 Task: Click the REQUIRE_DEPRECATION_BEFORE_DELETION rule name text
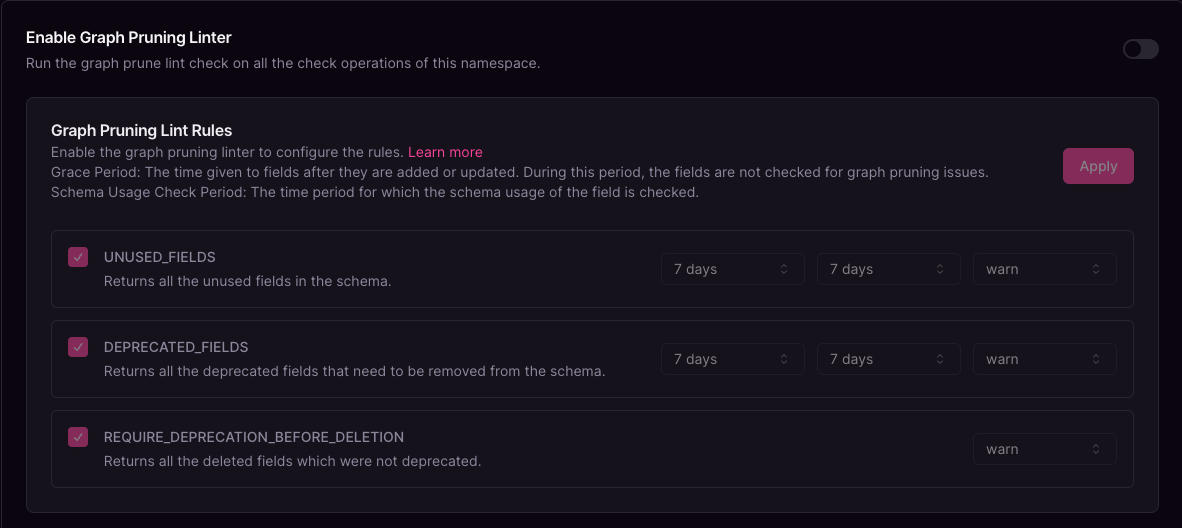coord(254,437)
